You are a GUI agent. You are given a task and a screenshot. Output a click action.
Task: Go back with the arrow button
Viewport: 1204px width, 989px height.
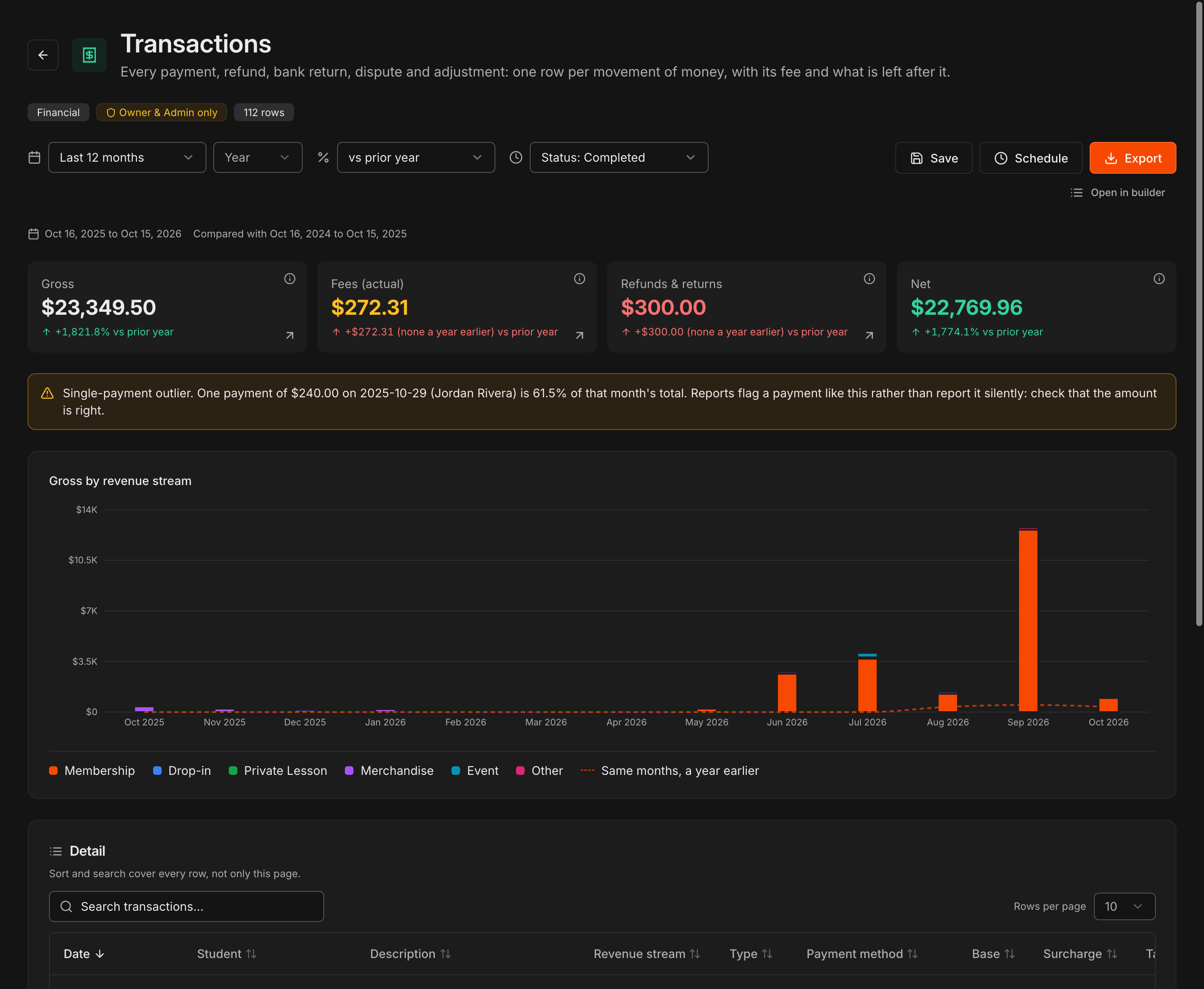pos(43,55)
